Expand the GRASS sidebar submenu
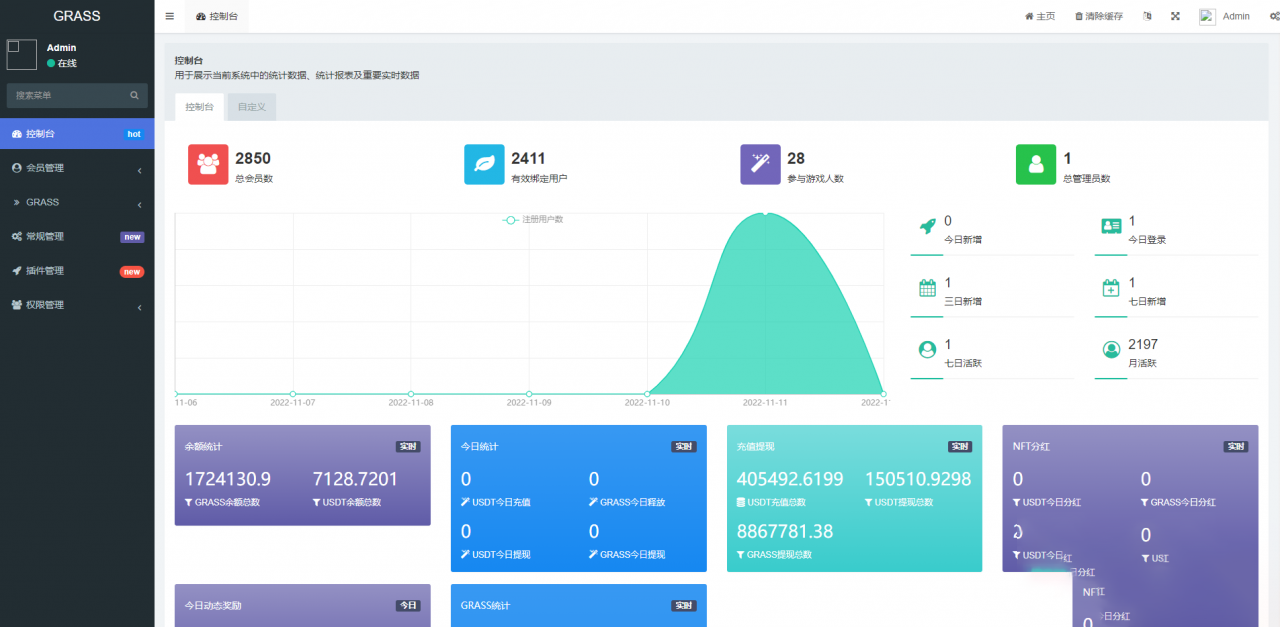Viewport: 1280px width, 627px height. point(77,202)
